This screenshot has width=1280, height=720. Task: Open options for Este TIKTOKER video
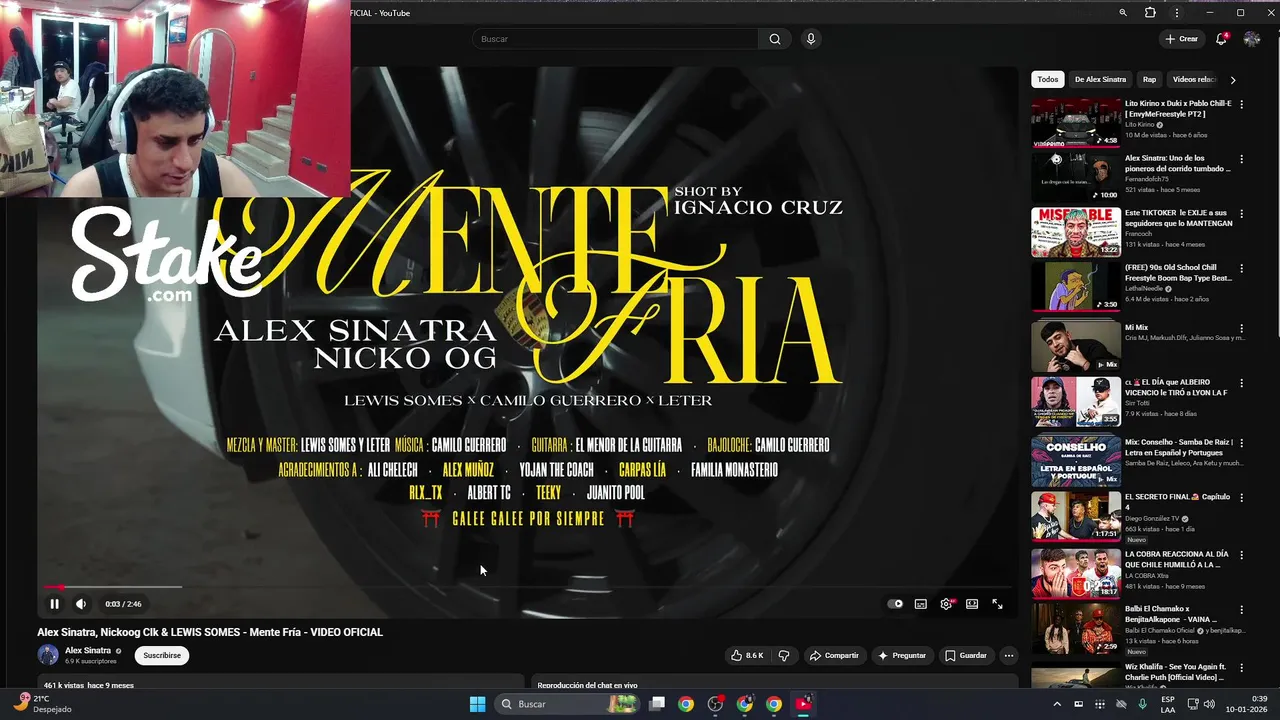(1242, 213)
